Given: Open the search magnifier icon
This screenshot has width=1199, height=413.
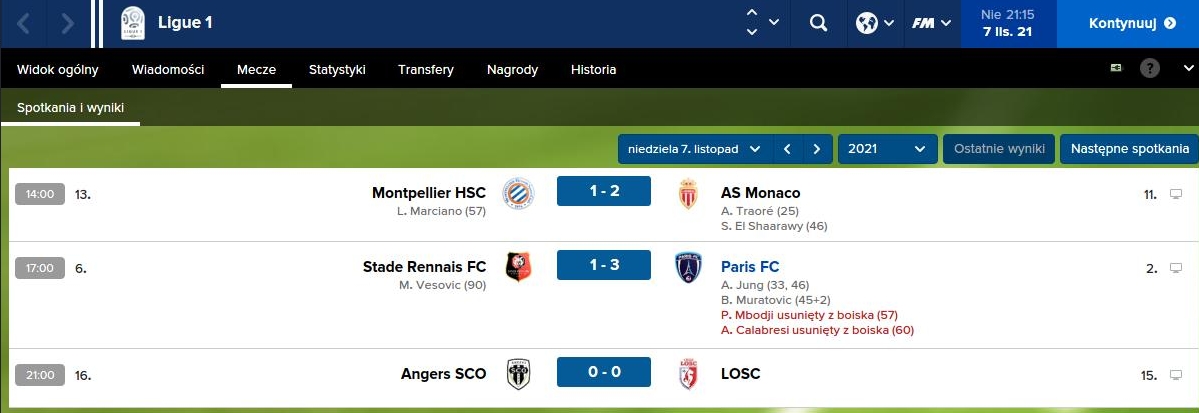Looking at the screenshot, I should [x=818, y=23].
